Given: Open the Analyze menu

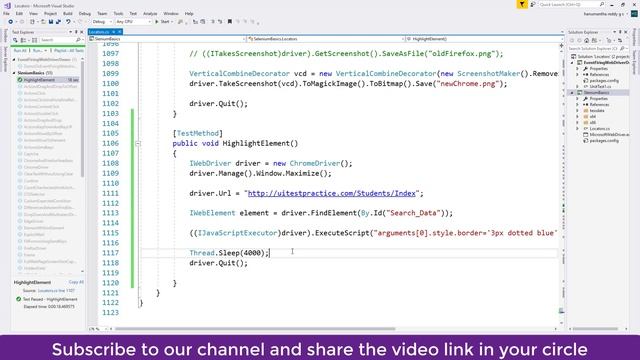Looking at the screenshot, I should point(150,13).
